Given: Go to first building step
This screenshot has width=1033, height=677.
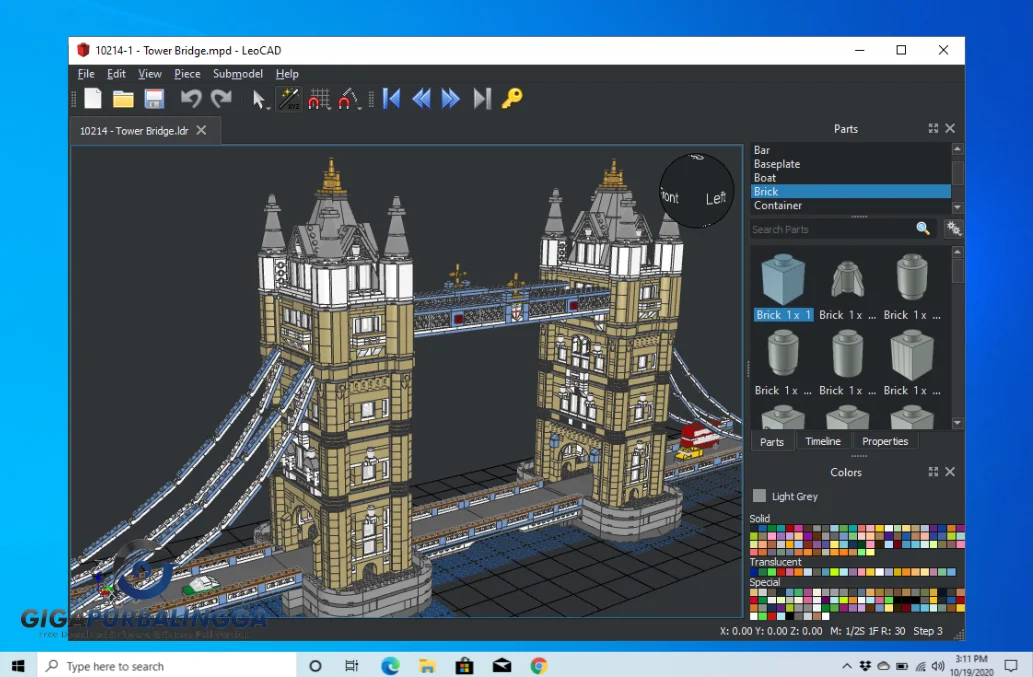Looking at the screenshot, I should click(x=391, y=99).
